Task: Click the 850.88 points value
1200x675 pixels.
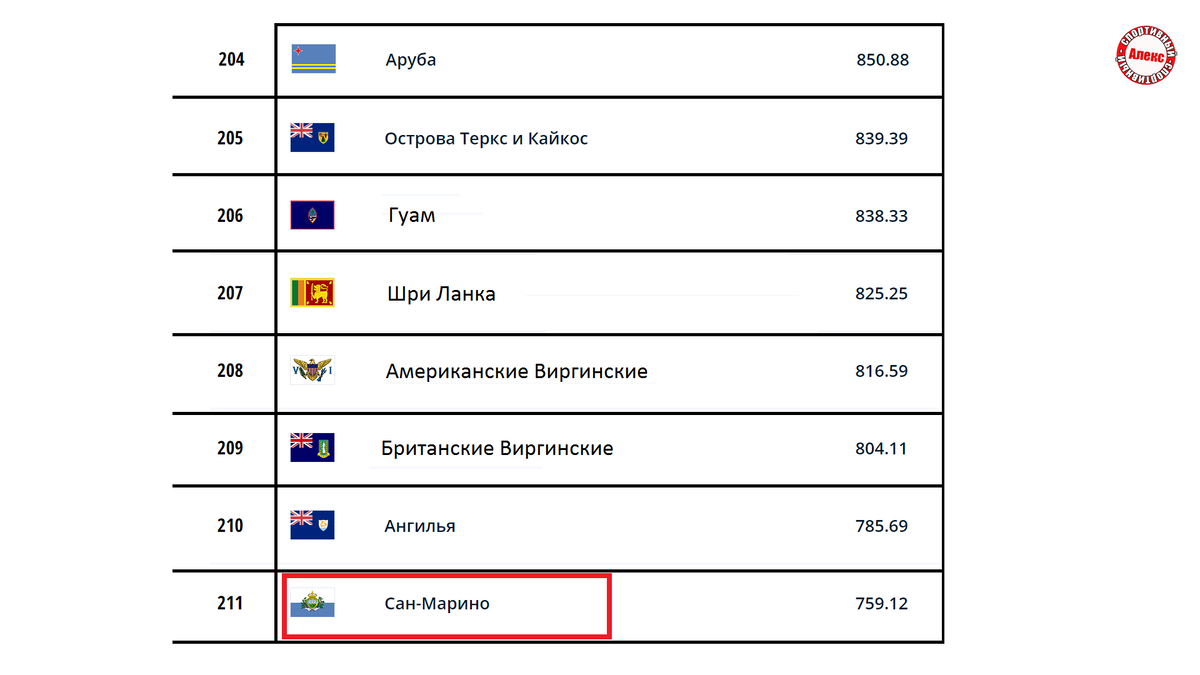Action: pos(883,60)
